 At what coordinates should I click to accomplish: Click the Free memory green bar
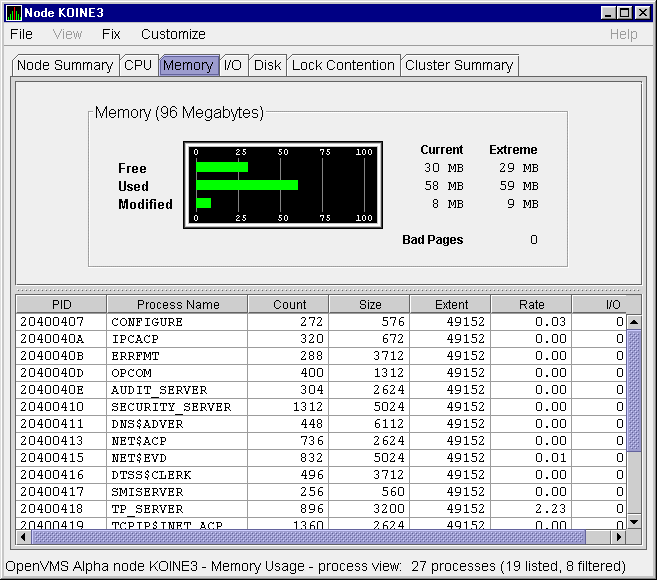click(x=222, y=167)
